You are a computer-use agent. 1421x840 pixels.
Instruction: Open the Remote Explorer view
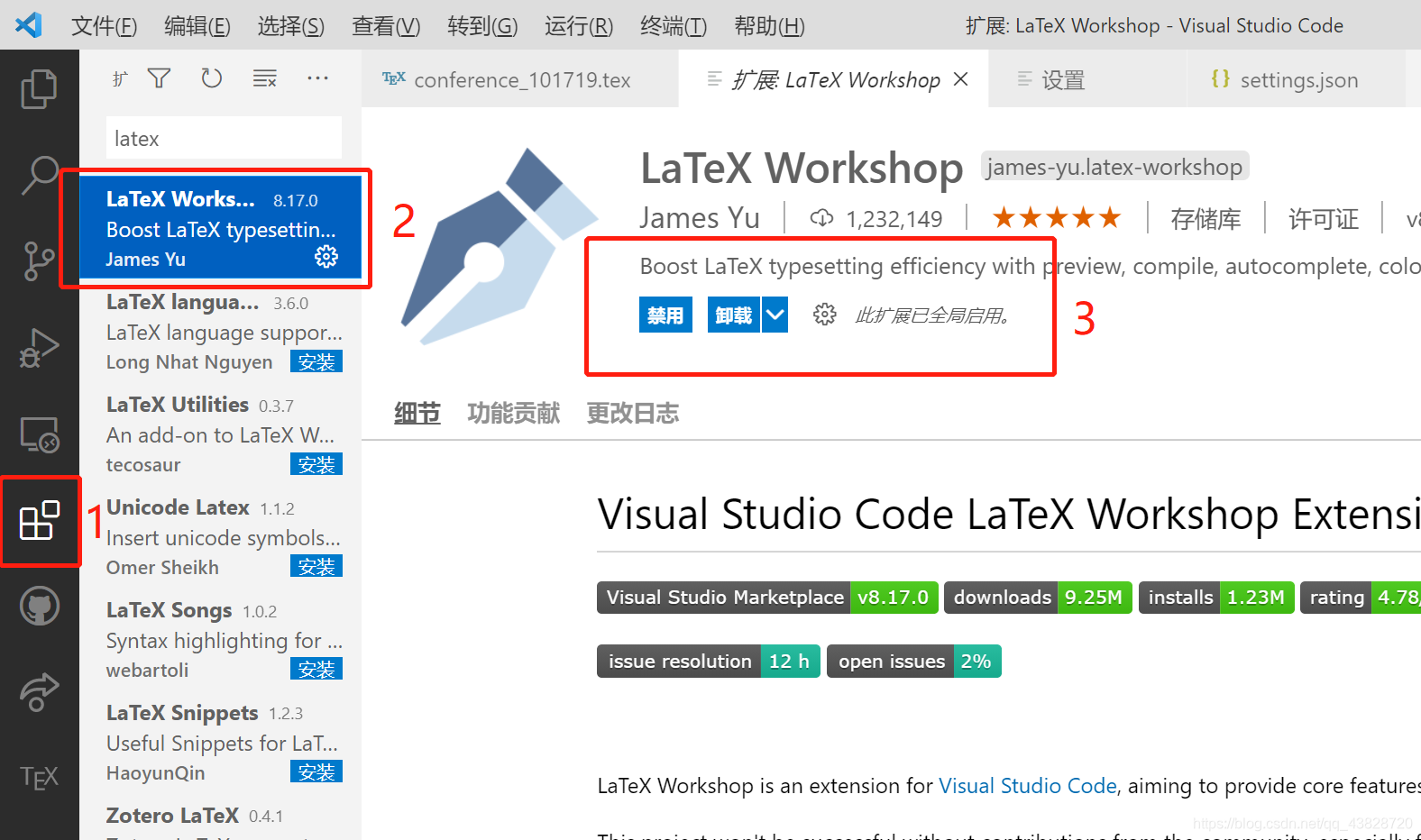(x=39, y=434)
